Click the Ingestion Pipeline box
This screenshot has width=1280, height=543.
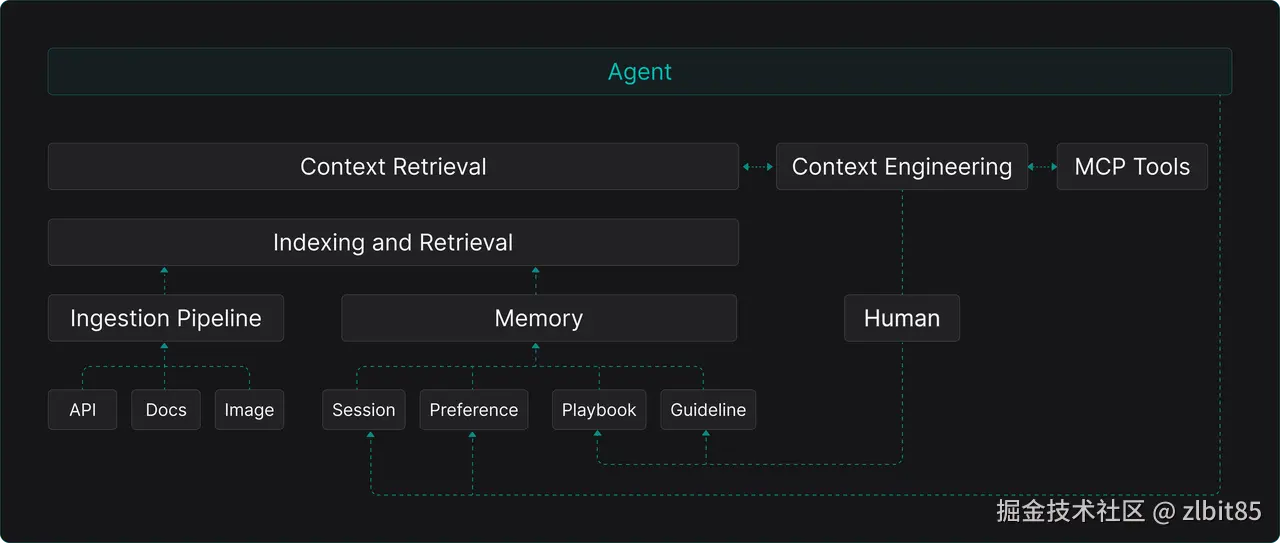pyautogui.click(x=166, y=318)
